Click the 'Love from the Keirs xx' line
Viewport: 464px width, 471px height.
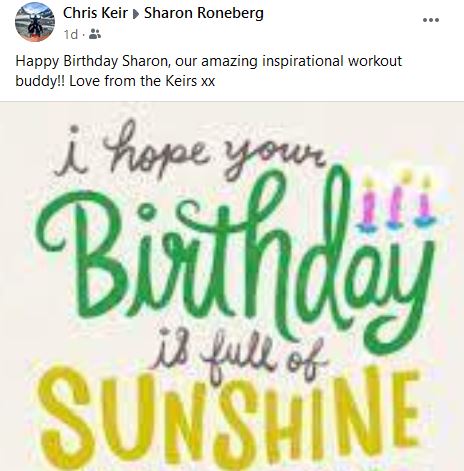[142, 81]
